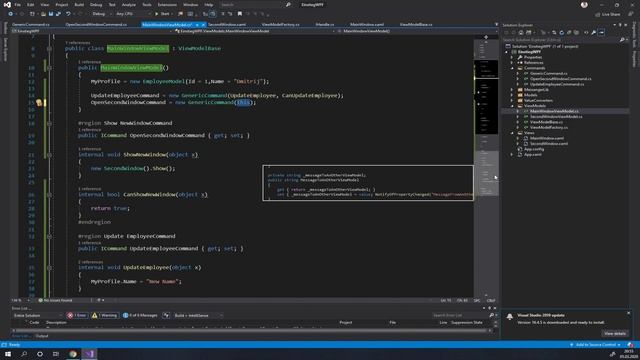Open the Live Share button
This screenshot has height=360, width=640.
608,14
